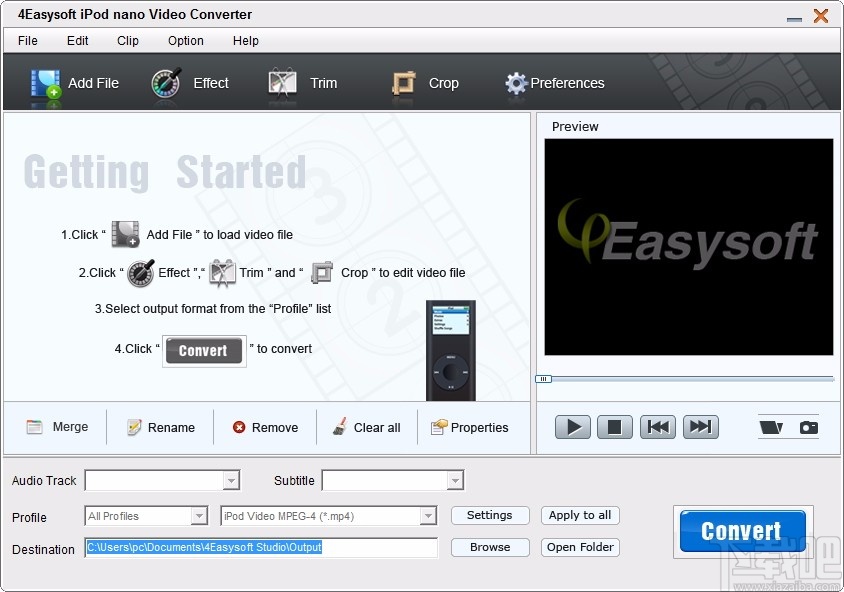Open the Clip menu
Viewport: 844px width, 592px height.
tap(127, 41)
